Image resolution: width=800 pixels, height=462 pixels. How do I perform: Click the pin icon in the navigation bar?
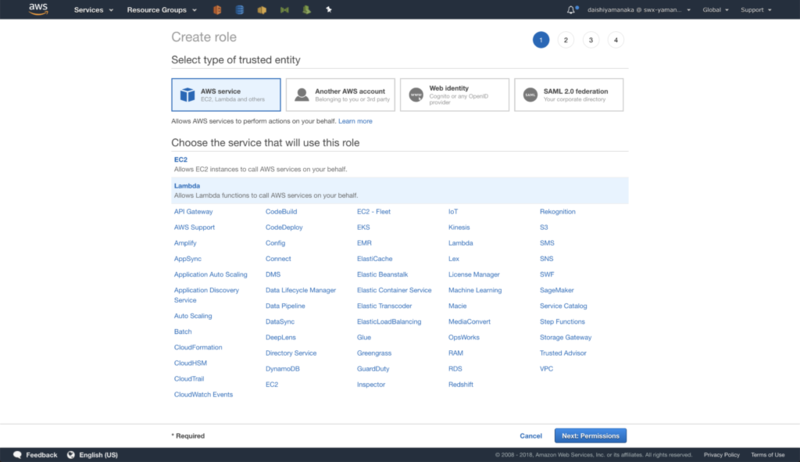(x=329, y=9)
